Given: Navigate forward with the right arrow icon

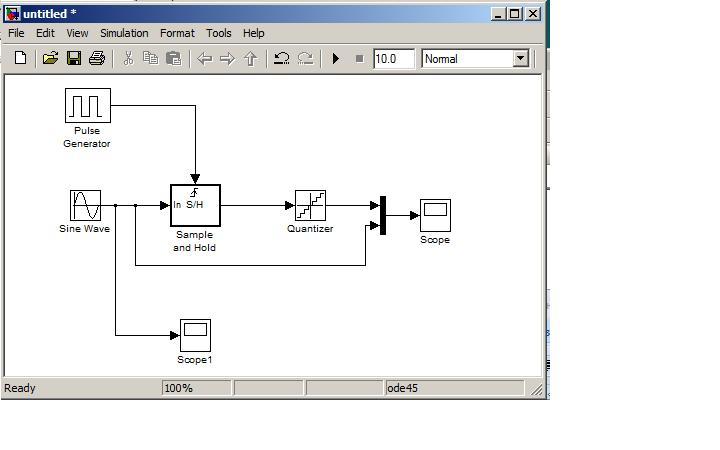Looking at the screenshot, I should pyautogui.click(x=227, y=59).
